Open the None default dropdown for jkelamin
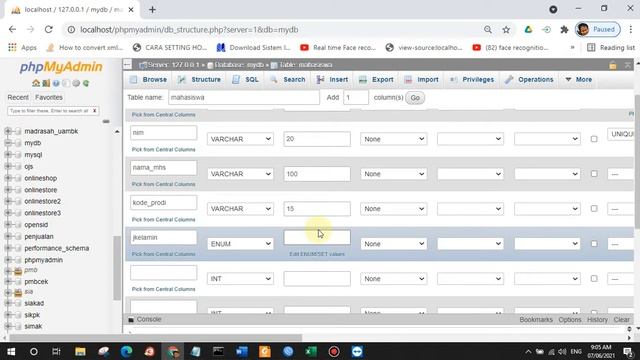 (x=393, y=244)
